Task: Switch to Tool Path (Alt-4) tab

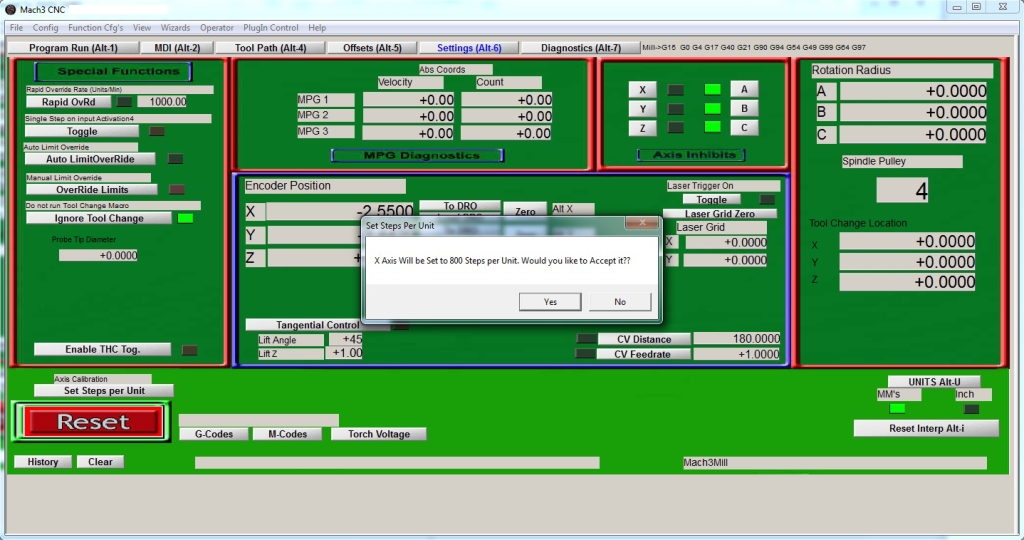Action: point(270,48)
